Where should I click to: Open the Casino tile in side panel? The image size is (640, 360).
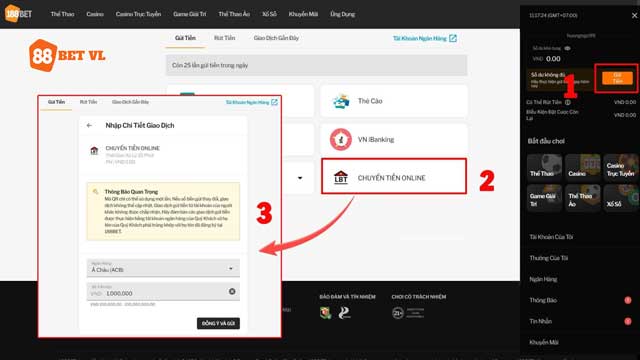(x=583, y=167)
